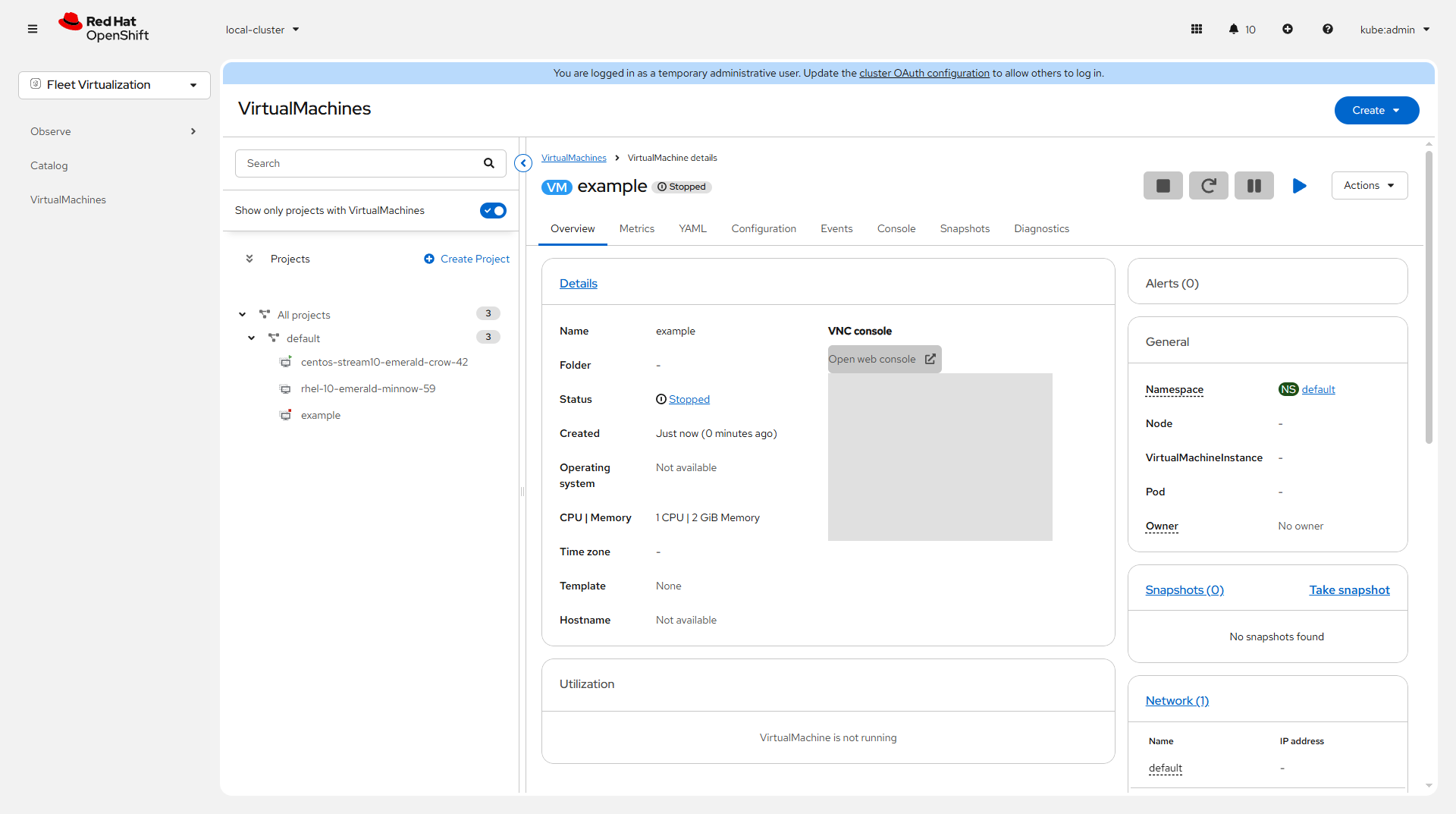
Task: Click the VirtualMachines search field
Action: tap(360, 164)
